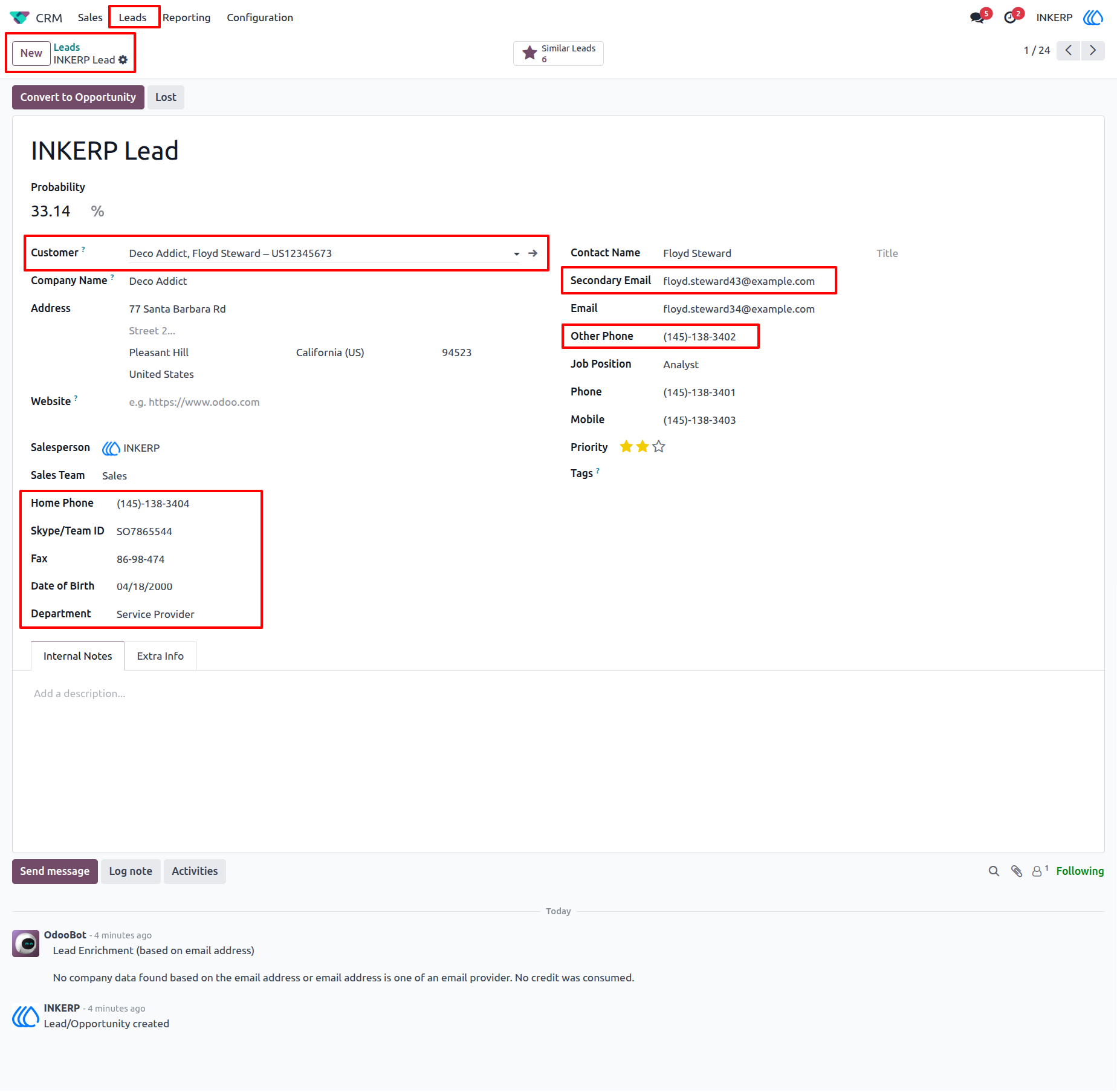Open the Activities button
Viewport: 1117px width, 1092px height.
[x=195, y=871]
